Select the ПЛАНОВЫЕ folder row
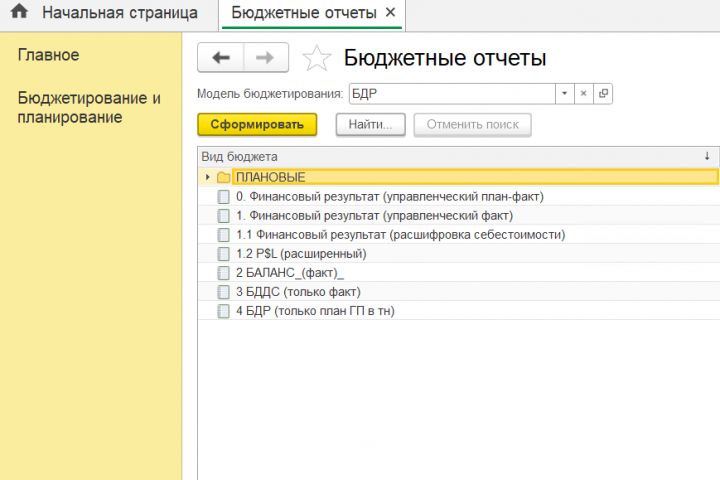 pyautogui.click(x=459, y=177)
